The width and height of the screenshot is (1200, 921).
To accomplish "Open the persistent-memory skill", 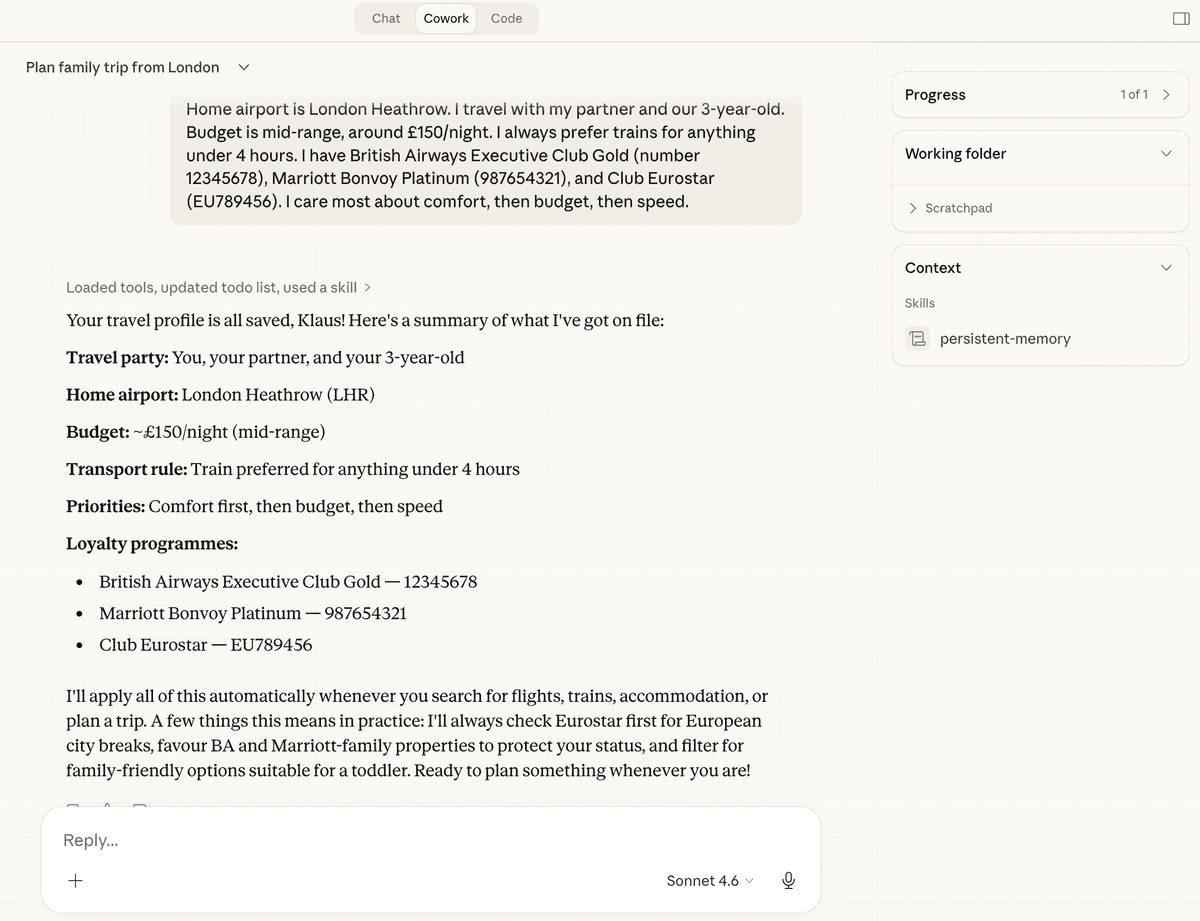I will (x=1005, y=339).
